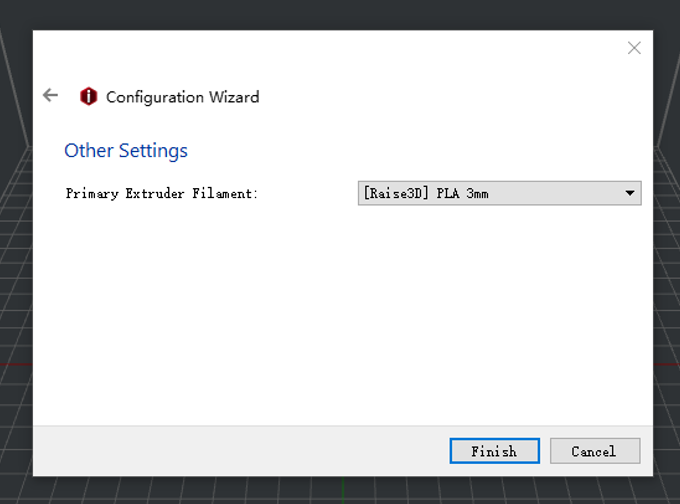Click the red axis line right of dialog
680x504 pixels.
click(x=667, y=363)
